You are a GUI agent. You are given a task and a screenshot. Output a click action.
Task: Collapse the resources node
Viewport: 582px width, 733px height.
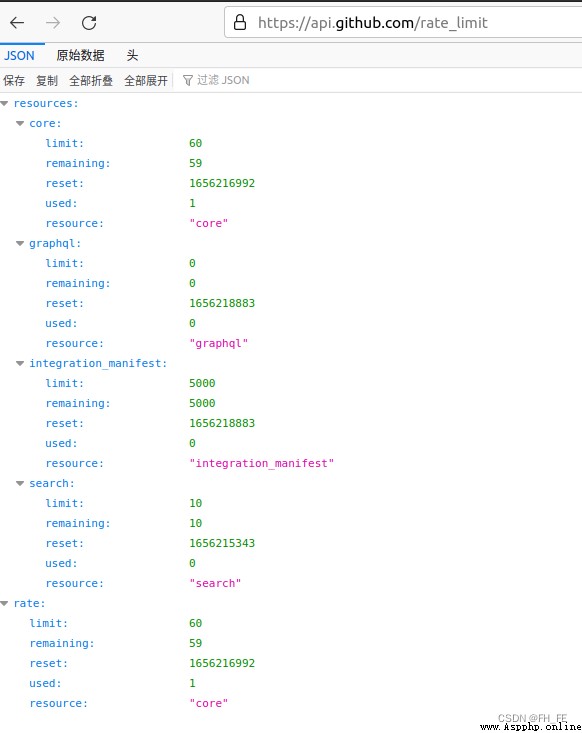pos(5,103)
